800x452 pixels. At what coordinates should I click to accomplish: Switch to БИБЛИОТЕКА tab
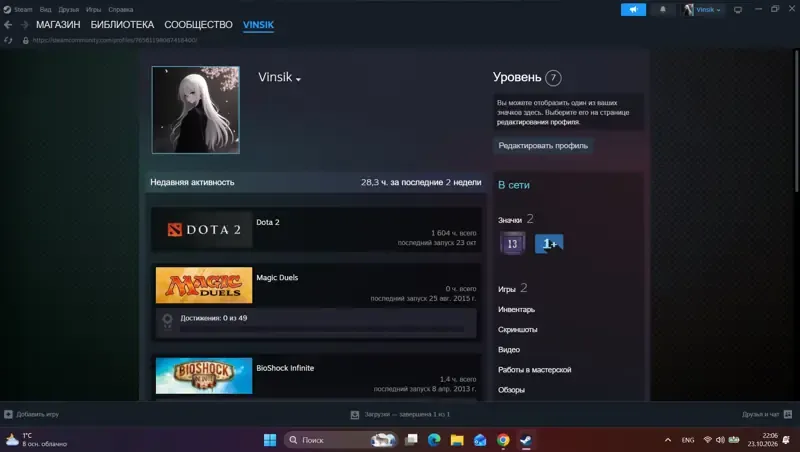(122, 24)
